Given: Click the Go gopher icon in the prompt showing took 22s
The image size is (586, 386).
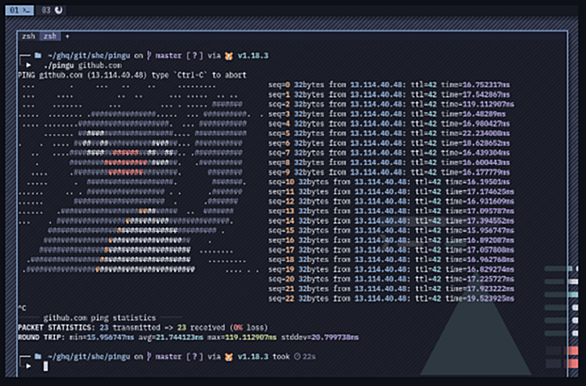Looking at the screenshot, I should pos(229,357).
